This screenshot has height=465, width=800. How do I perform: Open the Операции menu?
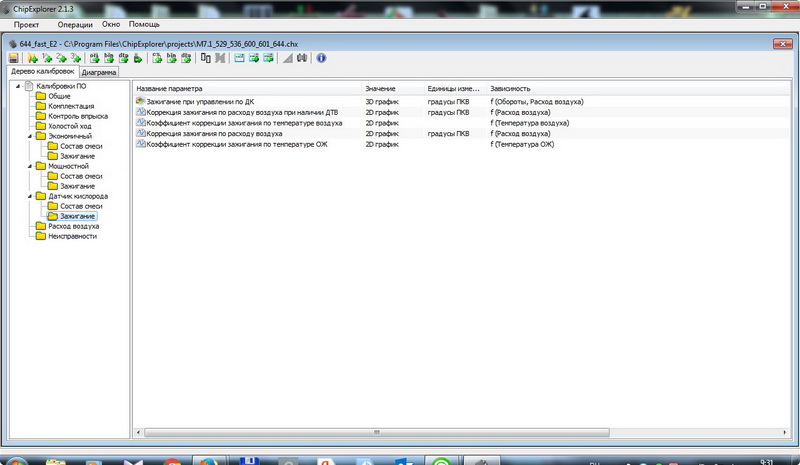point(75,22)
